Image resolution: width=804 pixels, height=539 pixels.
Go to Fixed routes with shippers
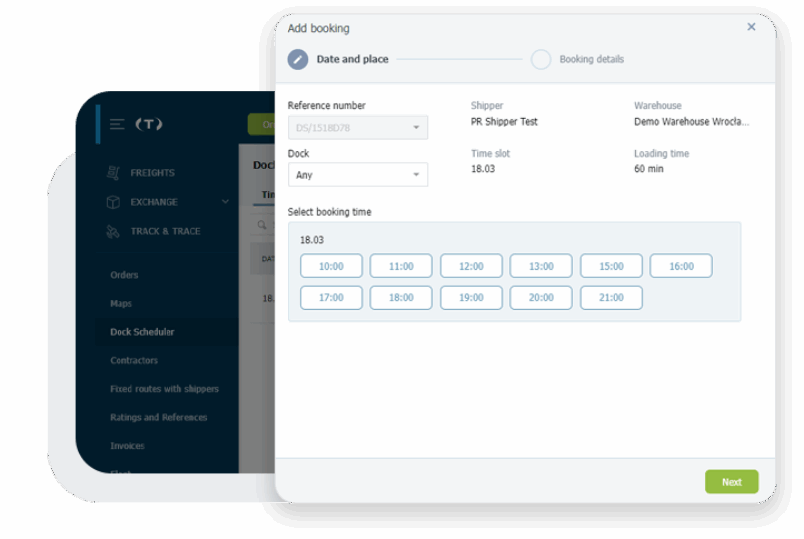pyautogui.click(x=164, y=389)
